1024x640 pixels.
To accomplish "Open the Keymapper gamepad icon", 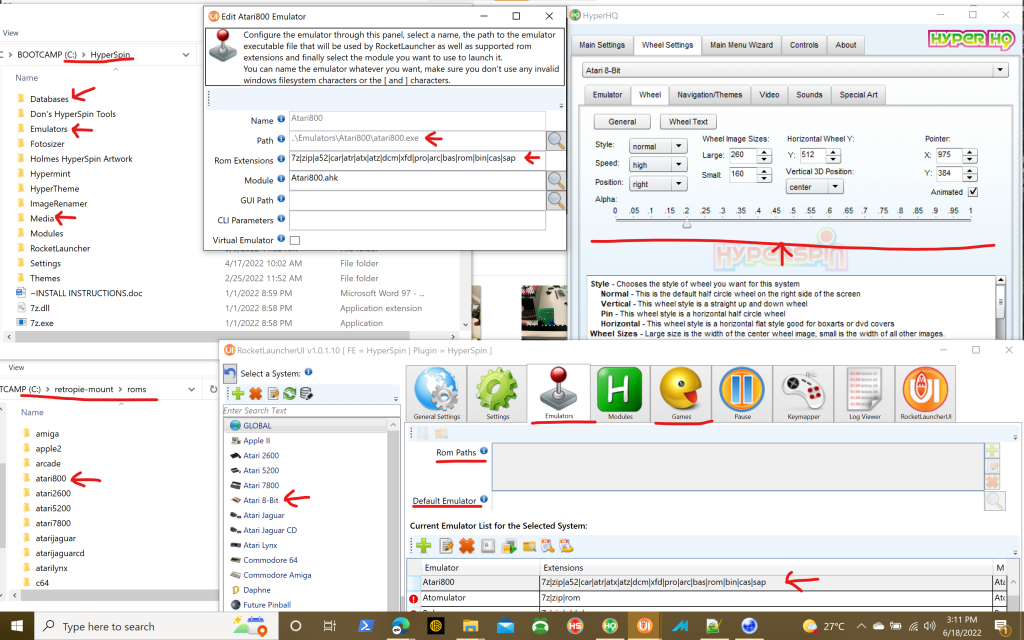I will [806, 390].
